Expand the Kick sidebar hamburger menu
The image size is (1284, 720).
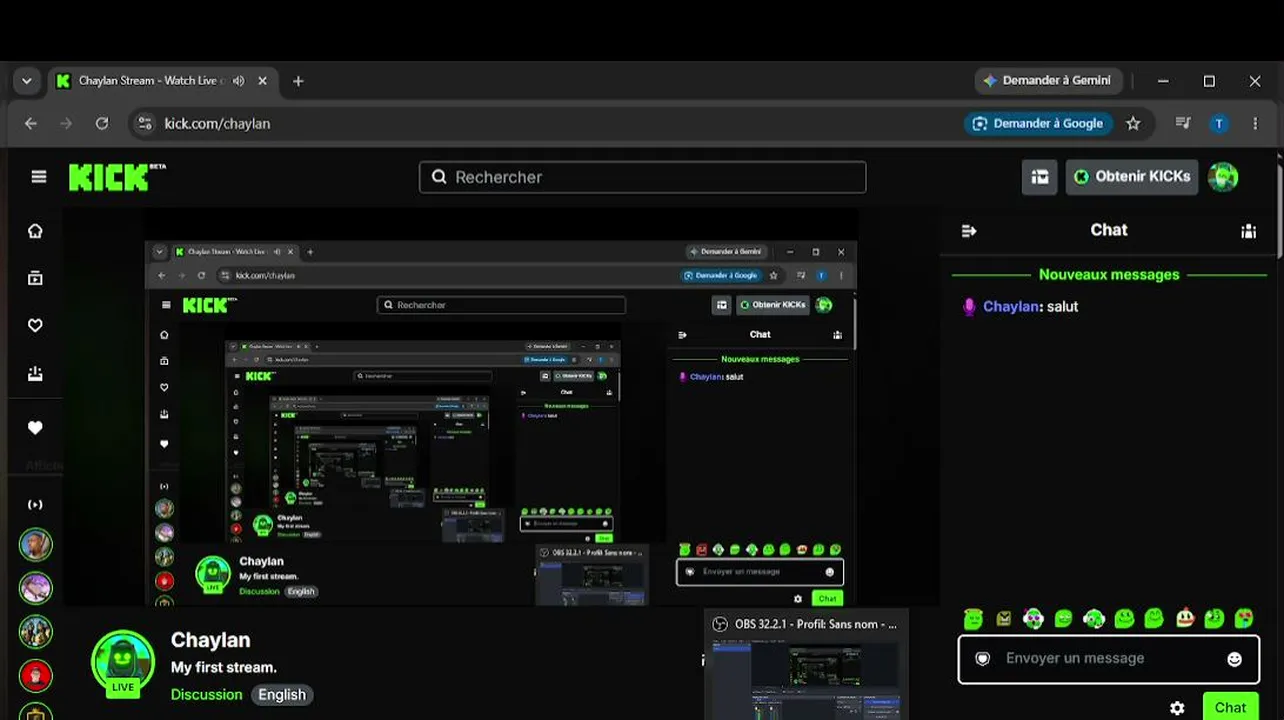point(39,177)
